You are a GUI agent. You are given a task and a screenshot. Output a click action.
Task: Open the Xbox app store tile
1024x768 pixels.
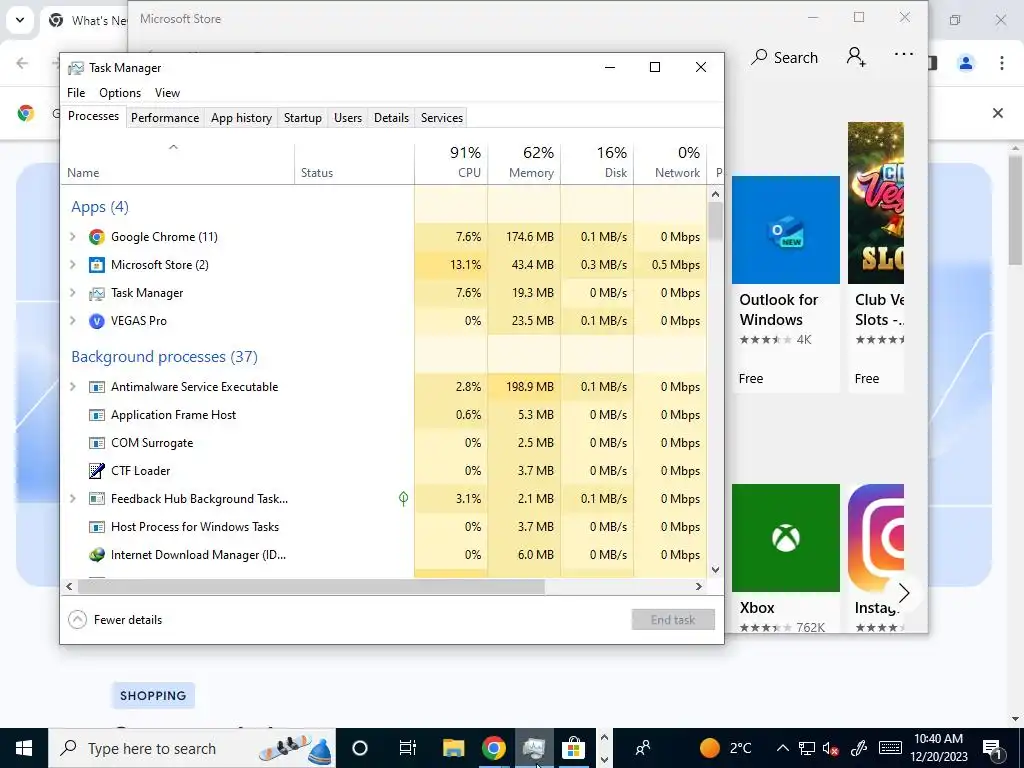[x=786, y=557]
